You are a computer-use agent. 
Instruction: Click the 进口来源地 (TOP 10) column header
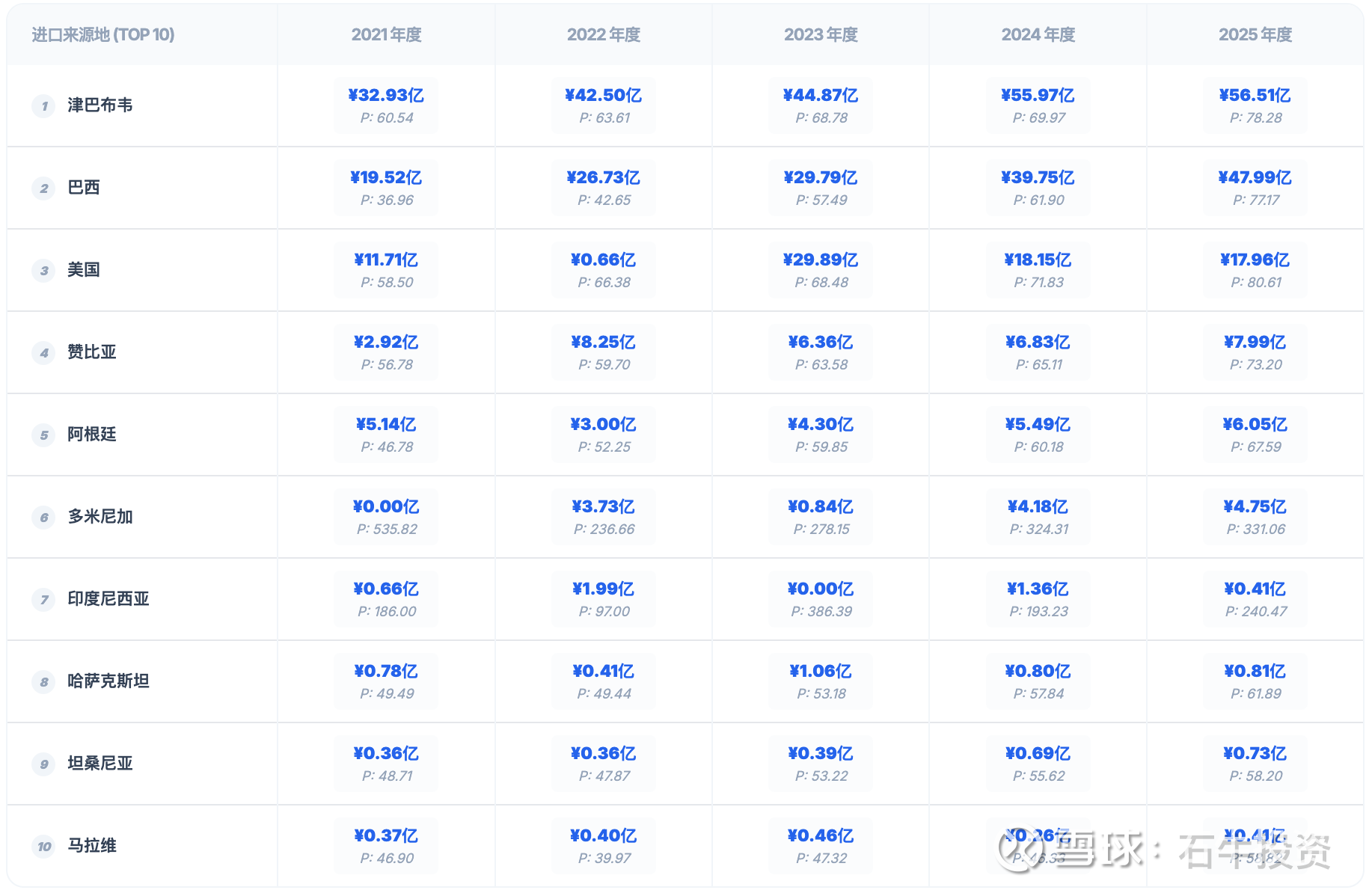[103, 35]
